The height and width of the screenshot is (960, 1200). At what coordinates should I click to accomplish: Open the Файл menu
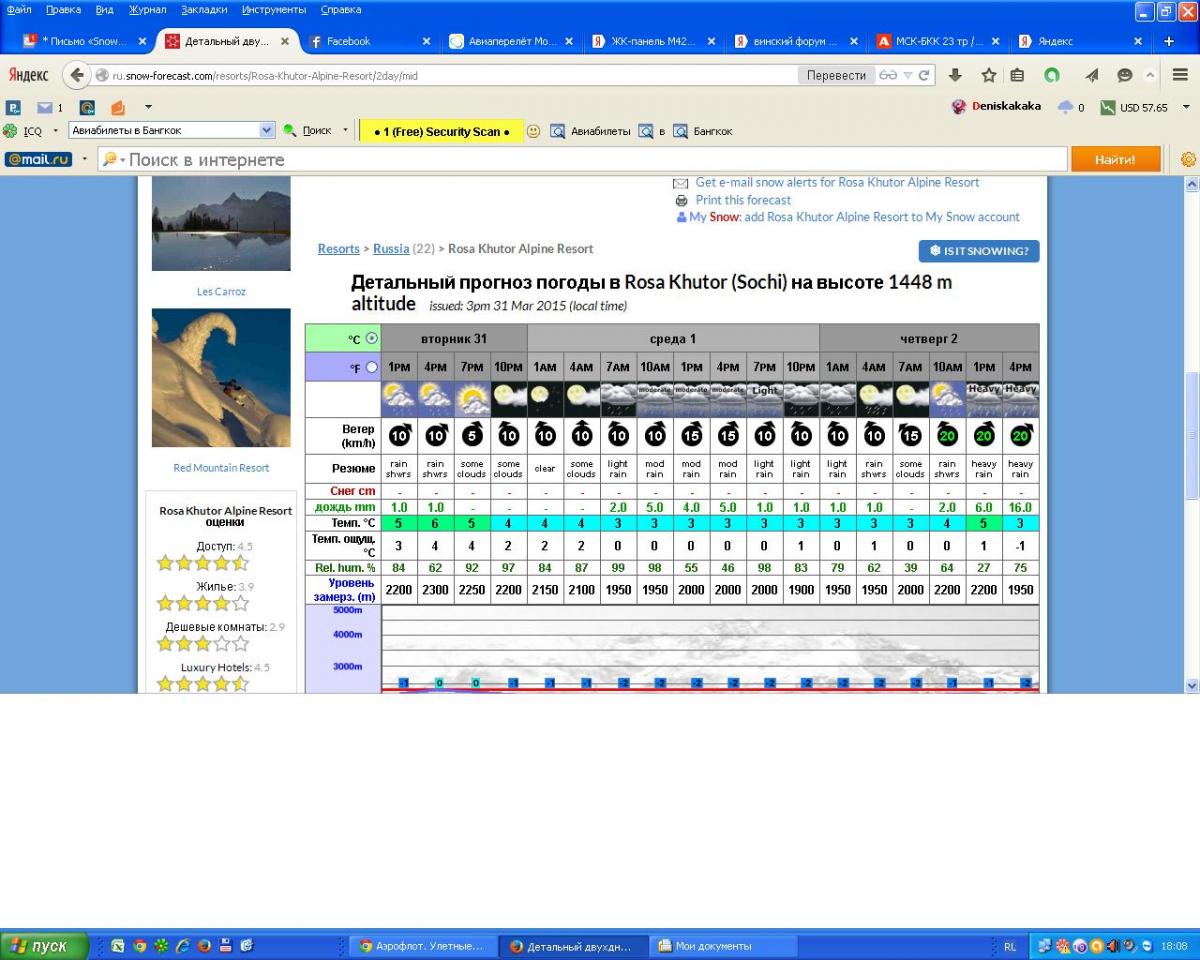[19, 10]
